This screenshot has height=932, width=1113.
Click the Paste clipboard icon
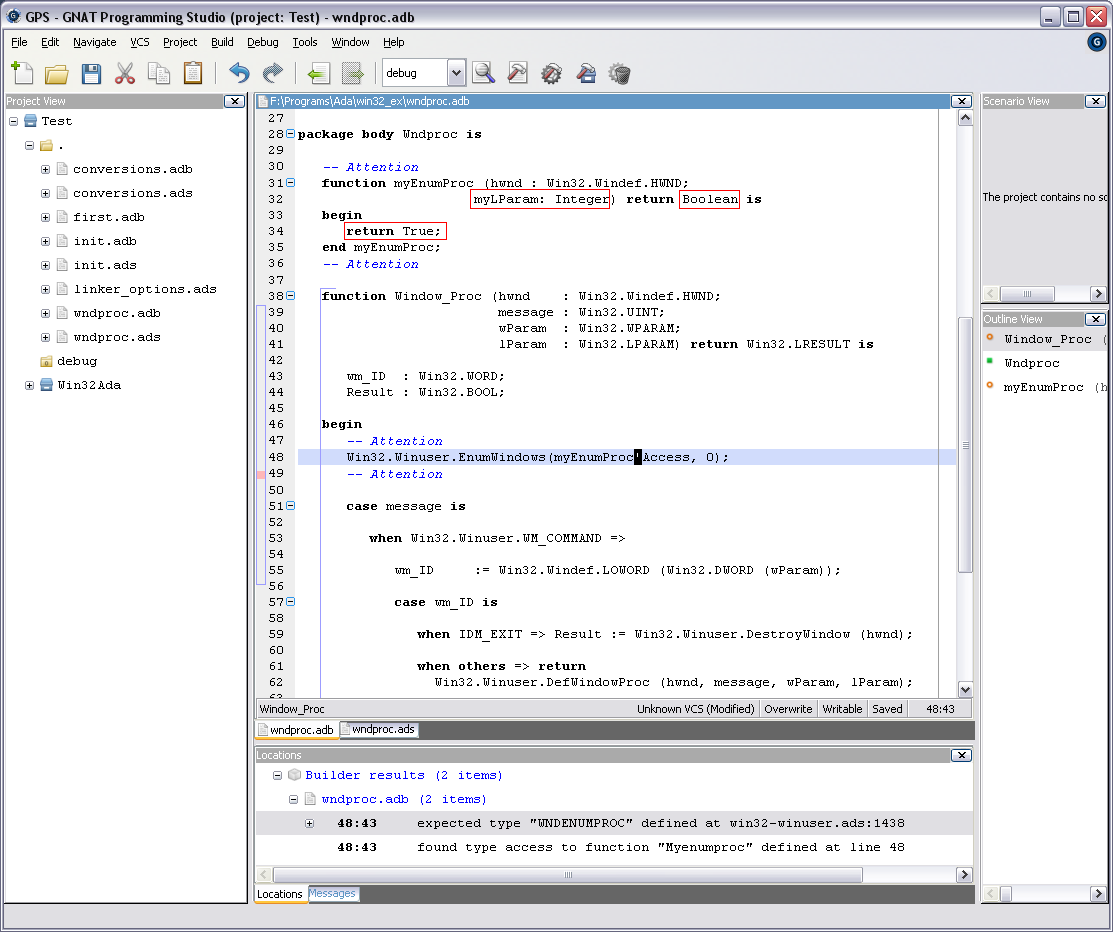[192, 73]
